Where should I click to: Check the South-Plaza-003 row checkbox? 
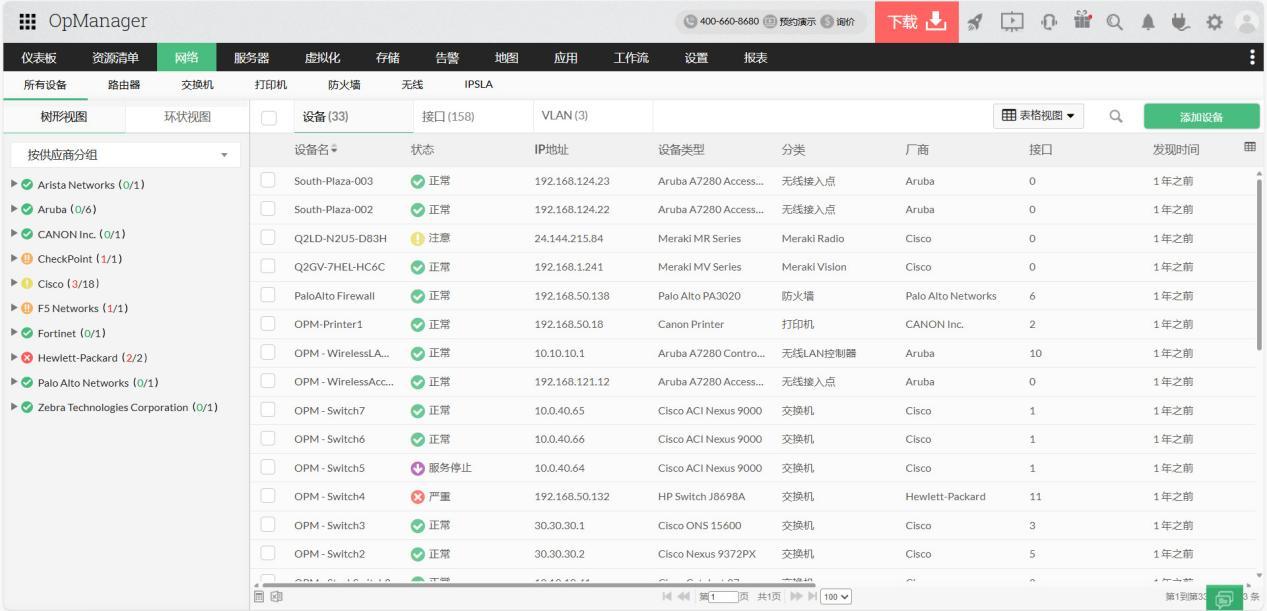click(267, 181)
